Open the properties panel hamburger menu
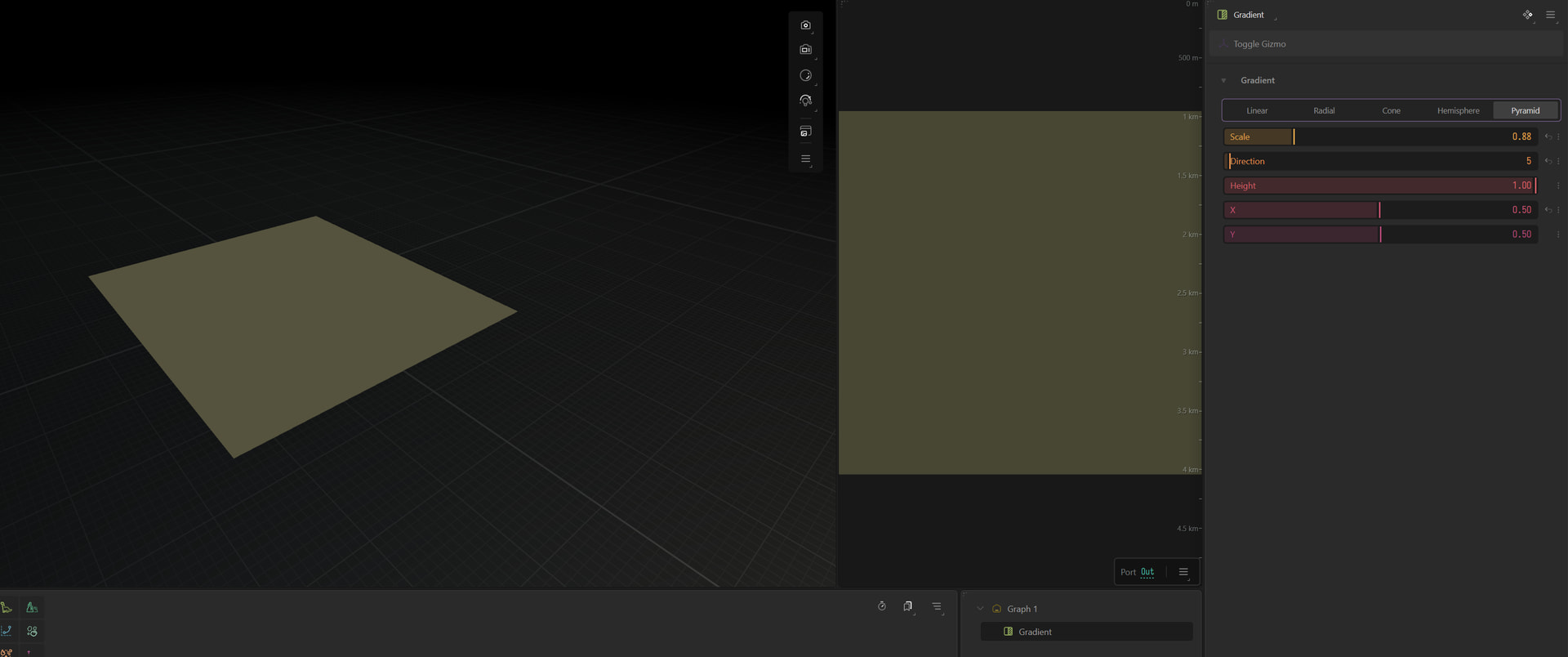 click(1550, 15)
